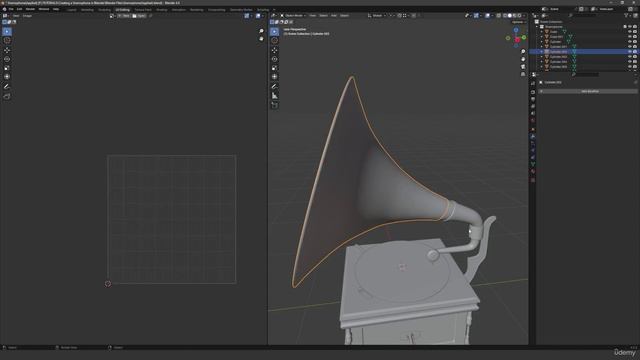
Task: Select the Rotate tool in the UV editor toolbar
Action: click(7, 59)
